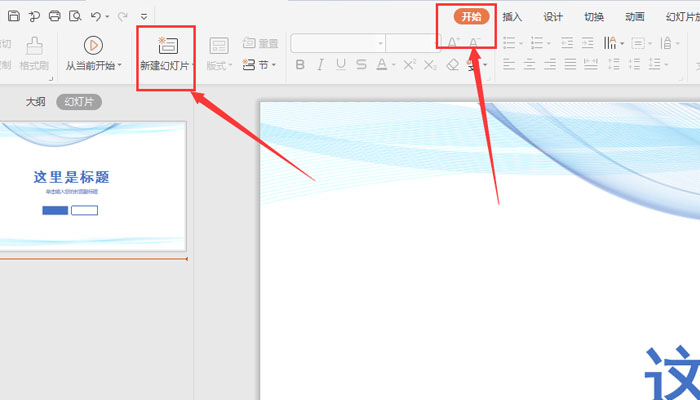Click the eraser clear formatting icon
The image size is (700, 400).
[452, 65]
